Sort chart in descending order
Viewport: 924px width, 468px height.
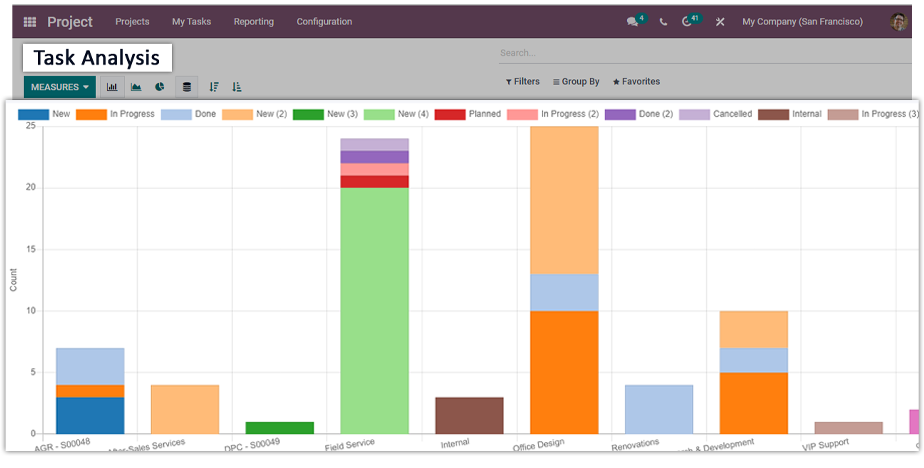[x=214, y=87]
